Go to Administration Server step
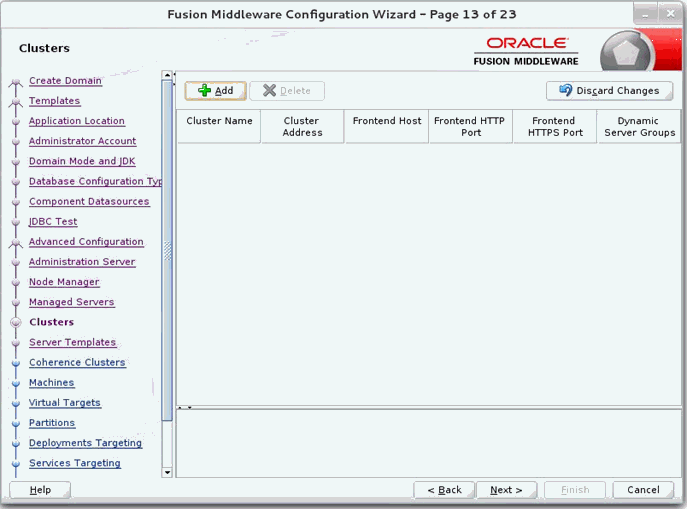 82,262
